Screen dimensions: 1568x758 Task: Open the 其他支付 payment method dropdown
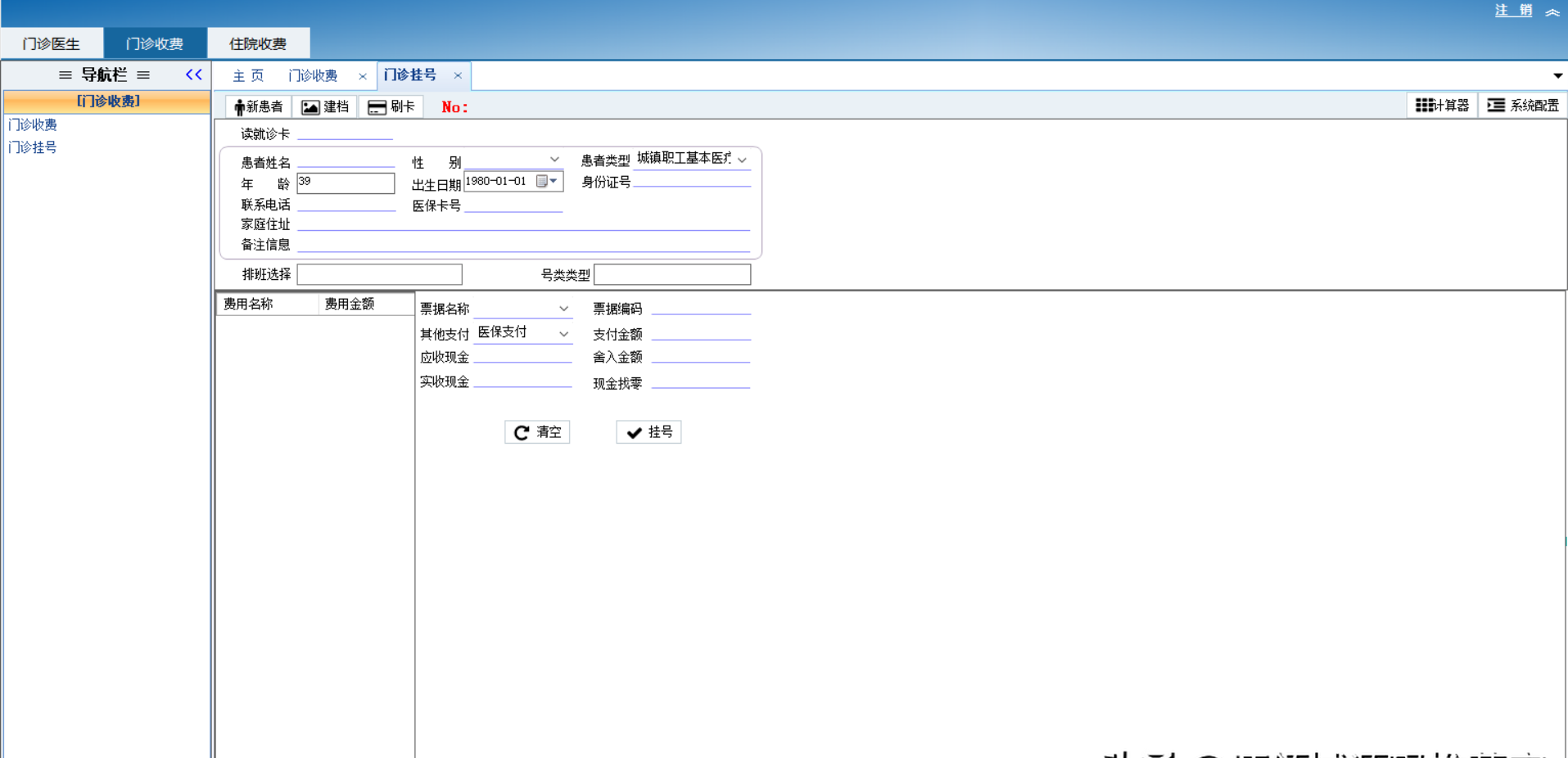(563, 333)
